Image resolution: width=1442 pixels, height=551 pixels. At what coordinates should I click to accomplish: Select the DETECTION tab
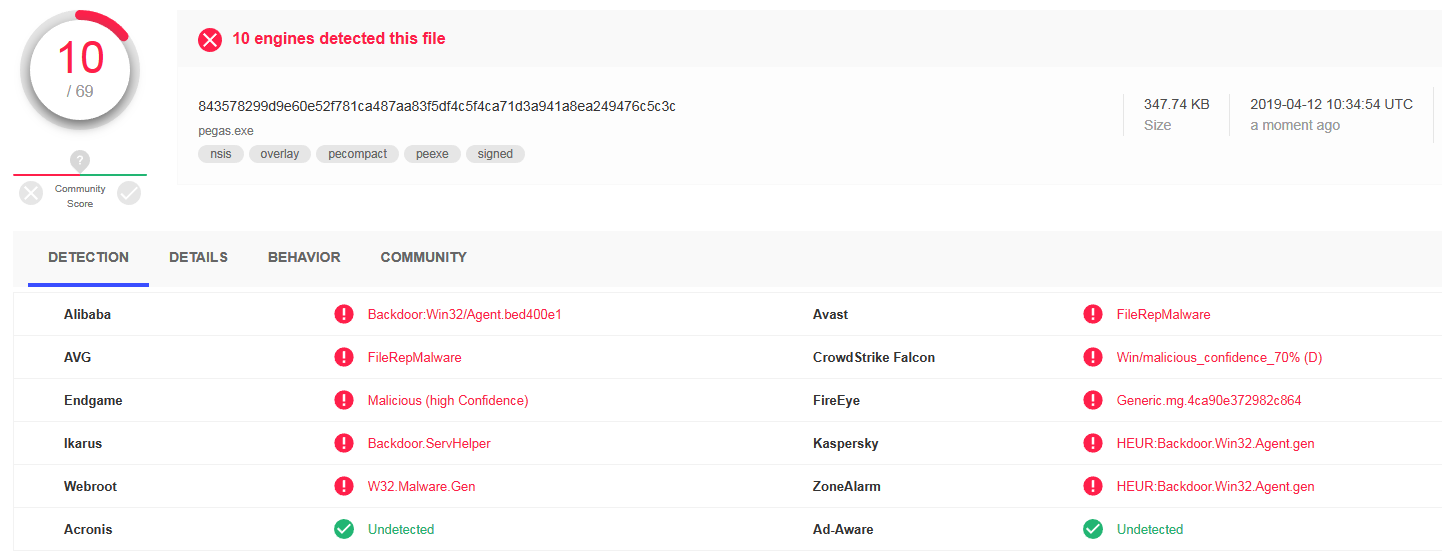point(88,257)
